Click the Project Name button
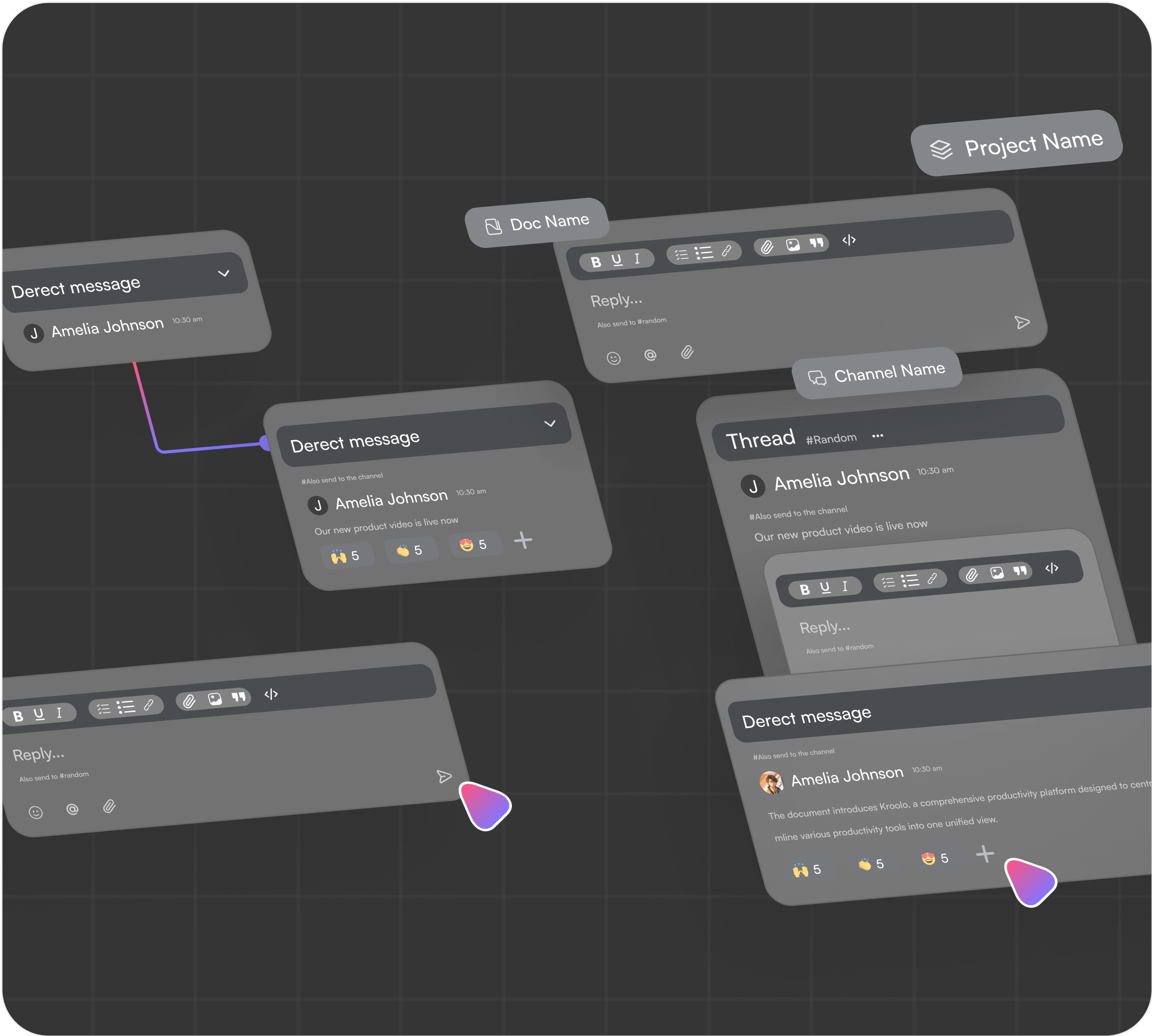 pyautogui.click(x=1017, y=144)
